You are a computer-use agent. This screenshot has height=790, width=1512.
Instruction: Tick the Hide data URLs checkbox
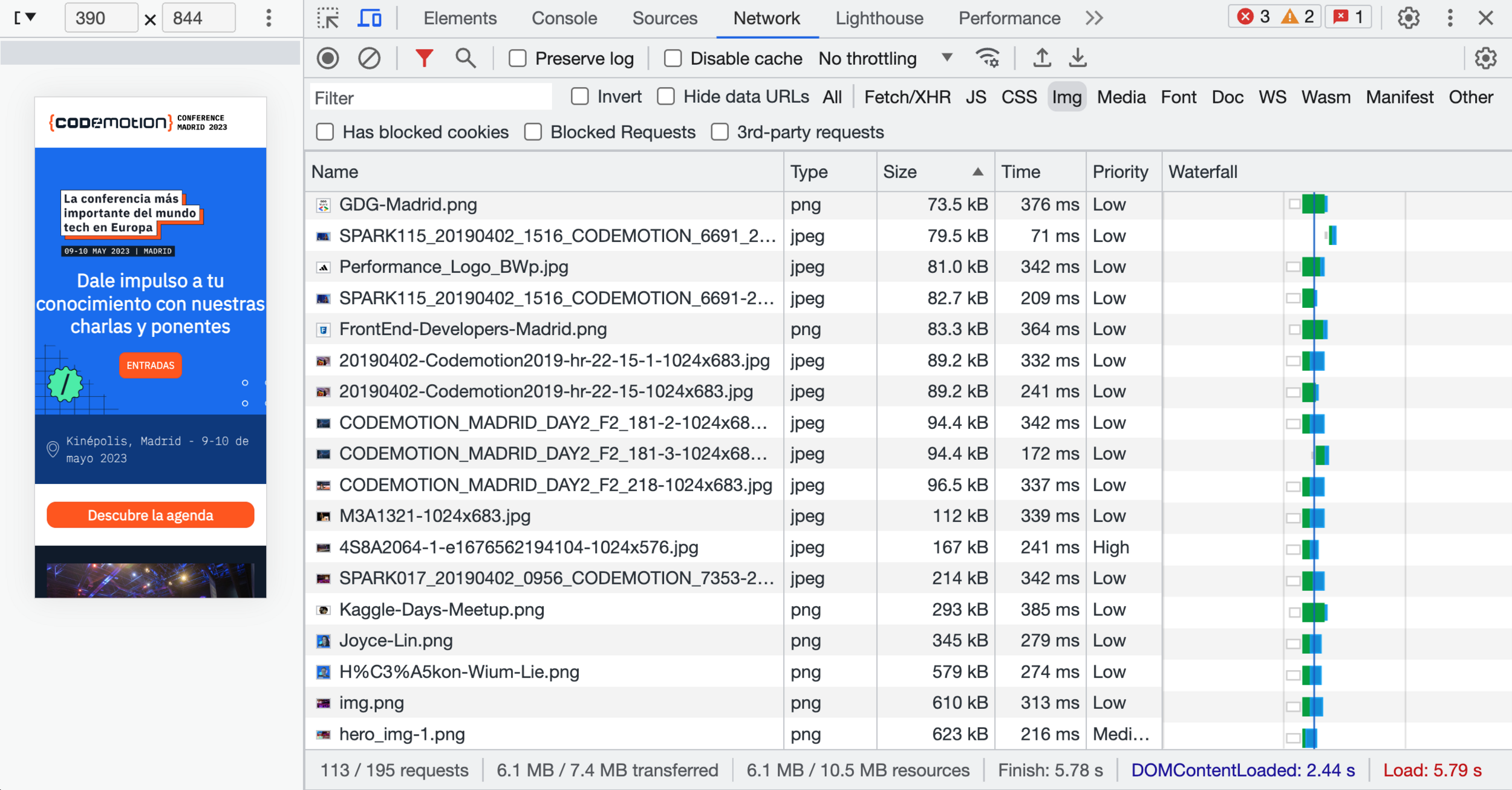pos(666,97)
